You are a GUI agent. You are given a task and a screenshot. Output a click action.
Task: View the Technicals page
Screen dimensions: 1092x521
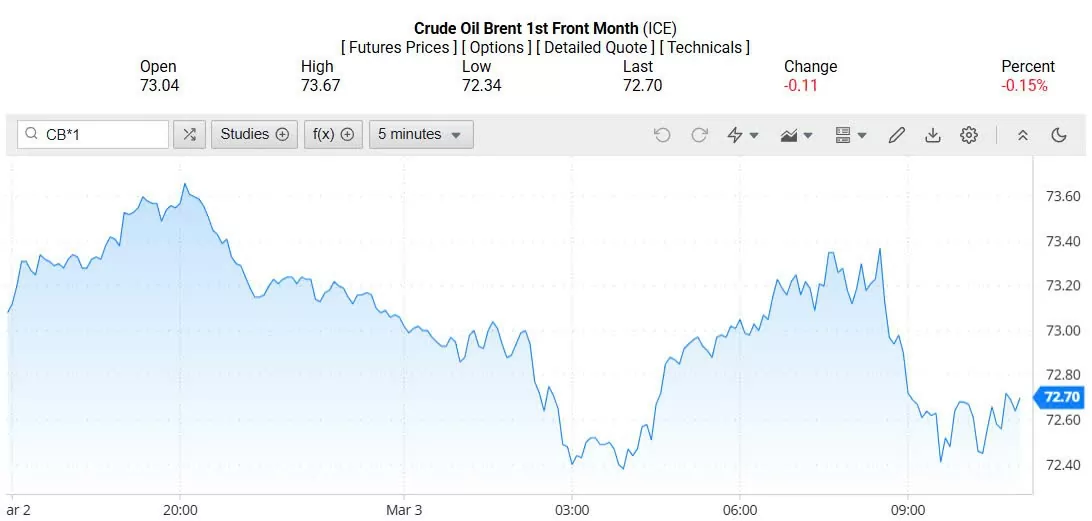[x=705, y=47]
